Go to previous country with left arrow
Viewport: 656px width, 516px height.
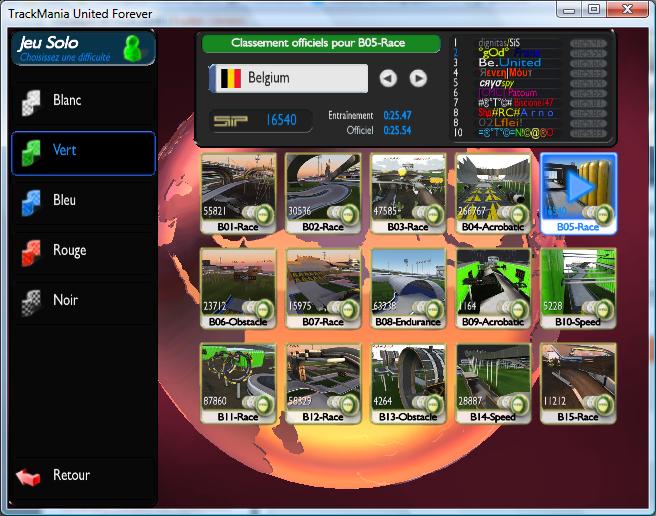[x=388, y=78]
